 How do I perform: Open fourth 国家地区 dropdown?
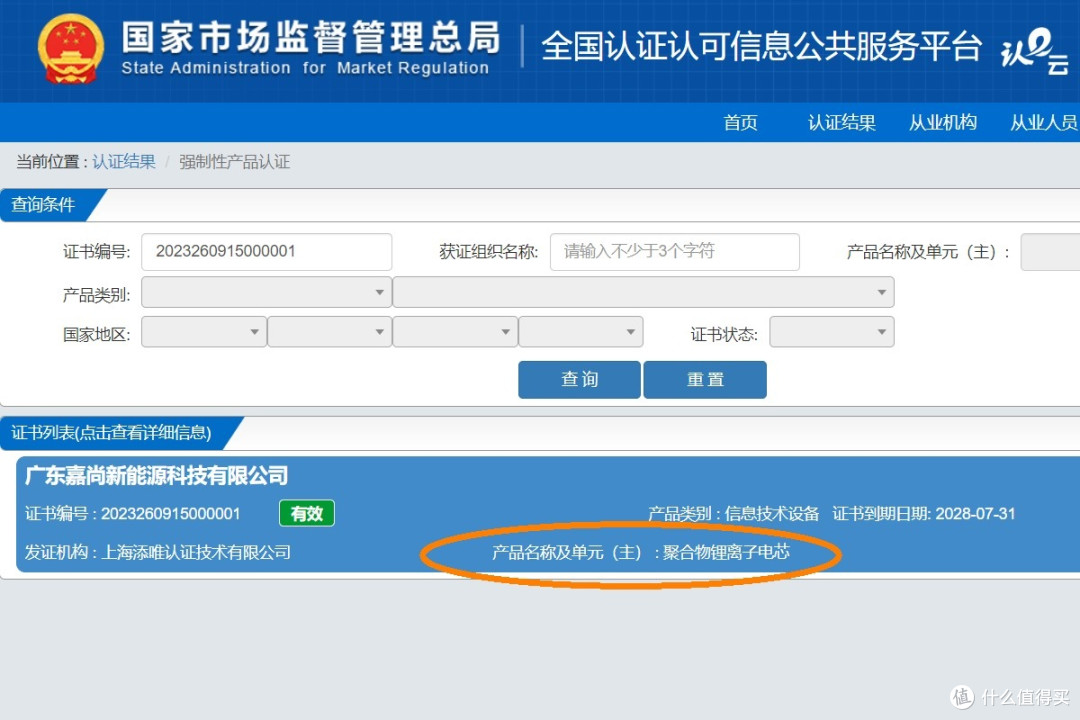pyautogui.click(x=581, y=331)
